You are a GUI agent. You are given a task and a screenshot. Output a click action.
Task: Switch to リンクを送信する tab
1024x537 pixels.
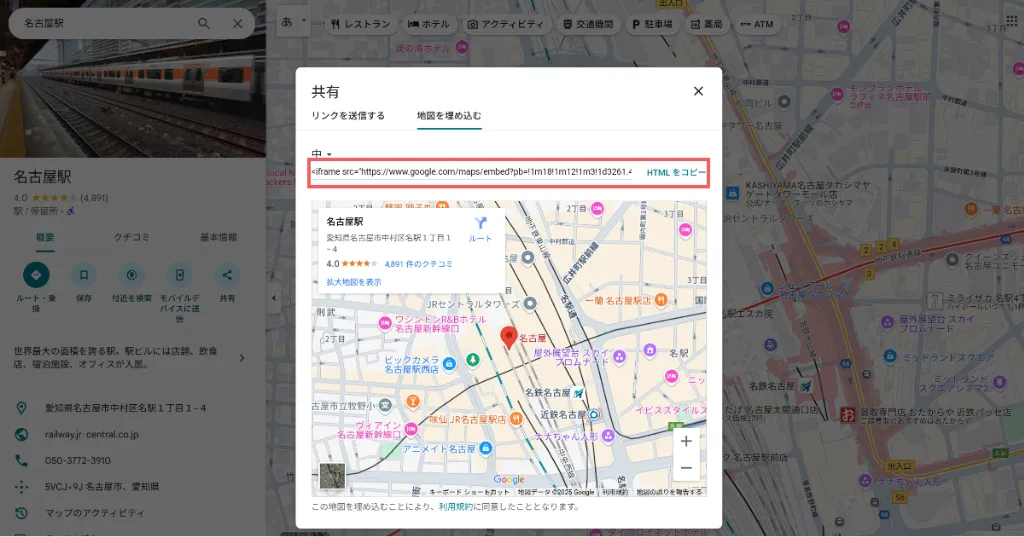tap(348, 116)
